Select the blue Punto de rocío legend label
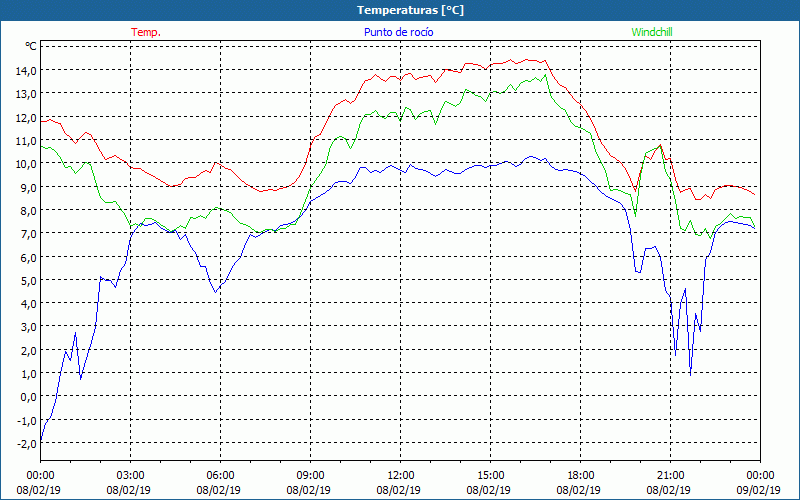This screenshot has width=800, height=500. point(398,32)
